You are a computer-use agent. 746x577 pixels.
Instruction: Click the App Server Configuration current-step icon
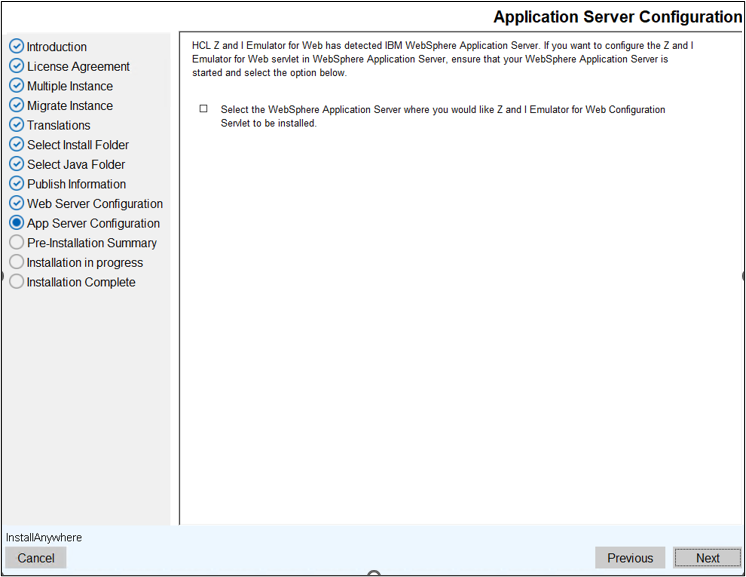17,223
